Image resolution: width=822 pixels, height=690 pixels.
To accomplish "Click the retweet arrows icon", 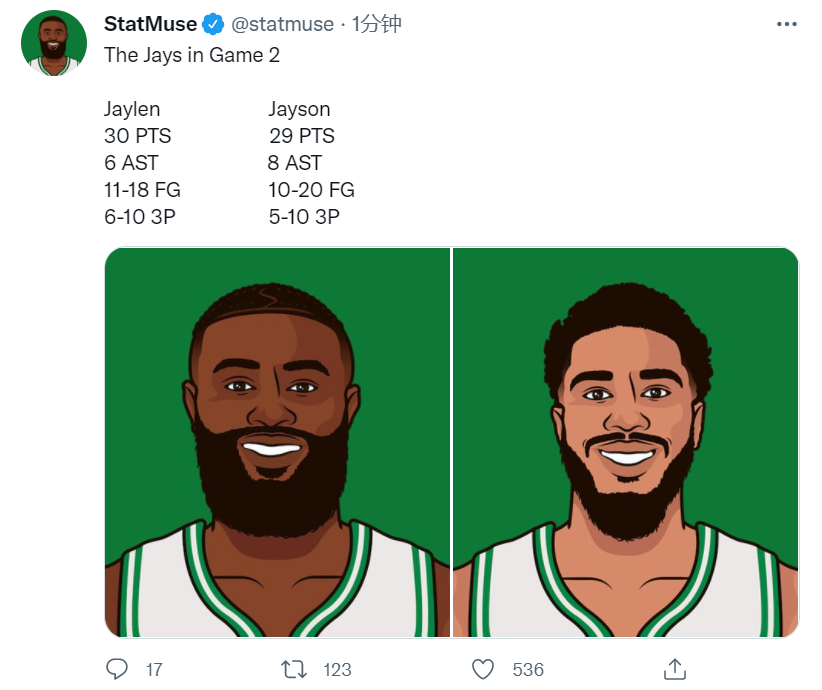I will pos(293,670).
